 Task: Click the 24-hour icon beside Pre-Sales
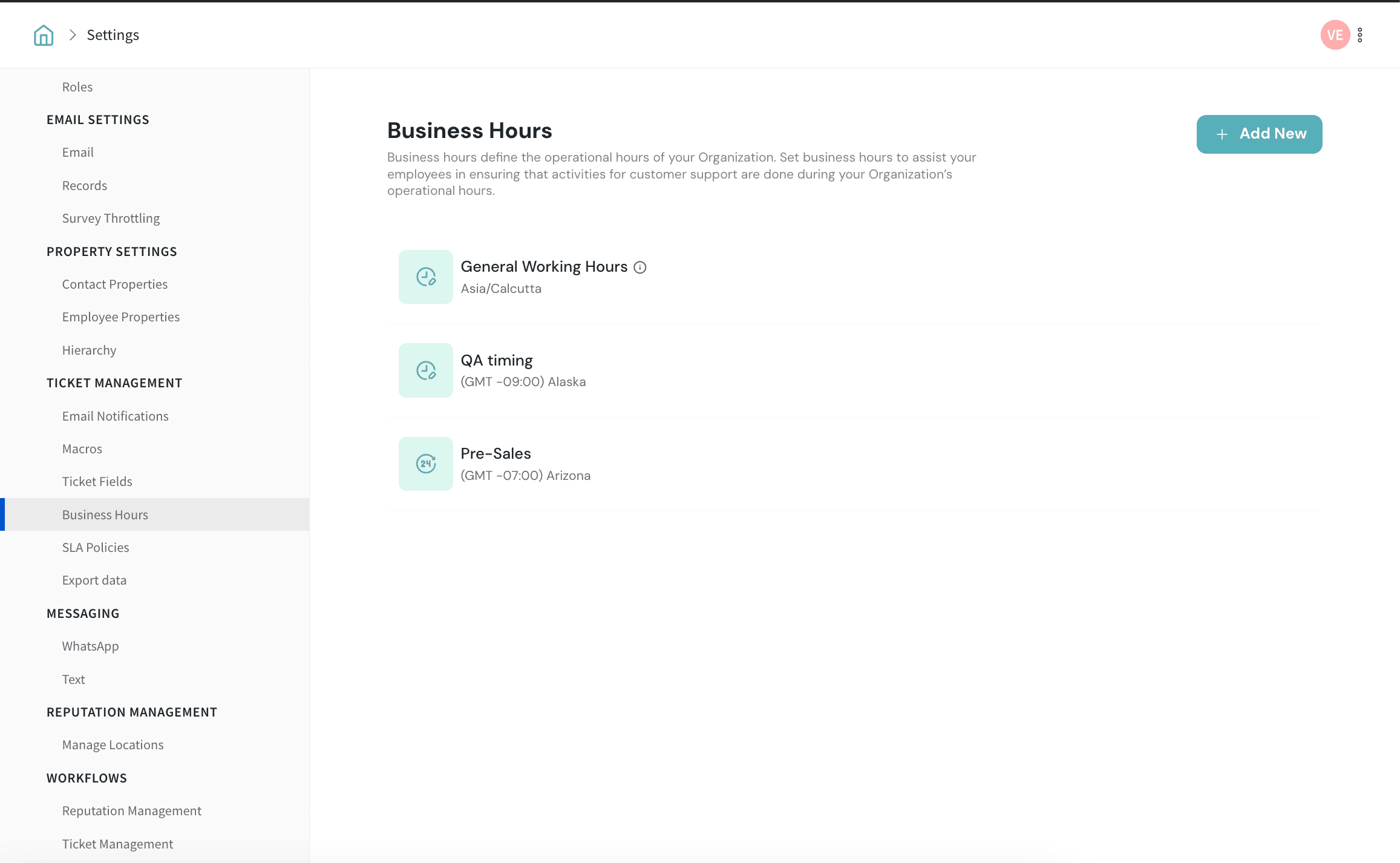[x=425, y=463]
